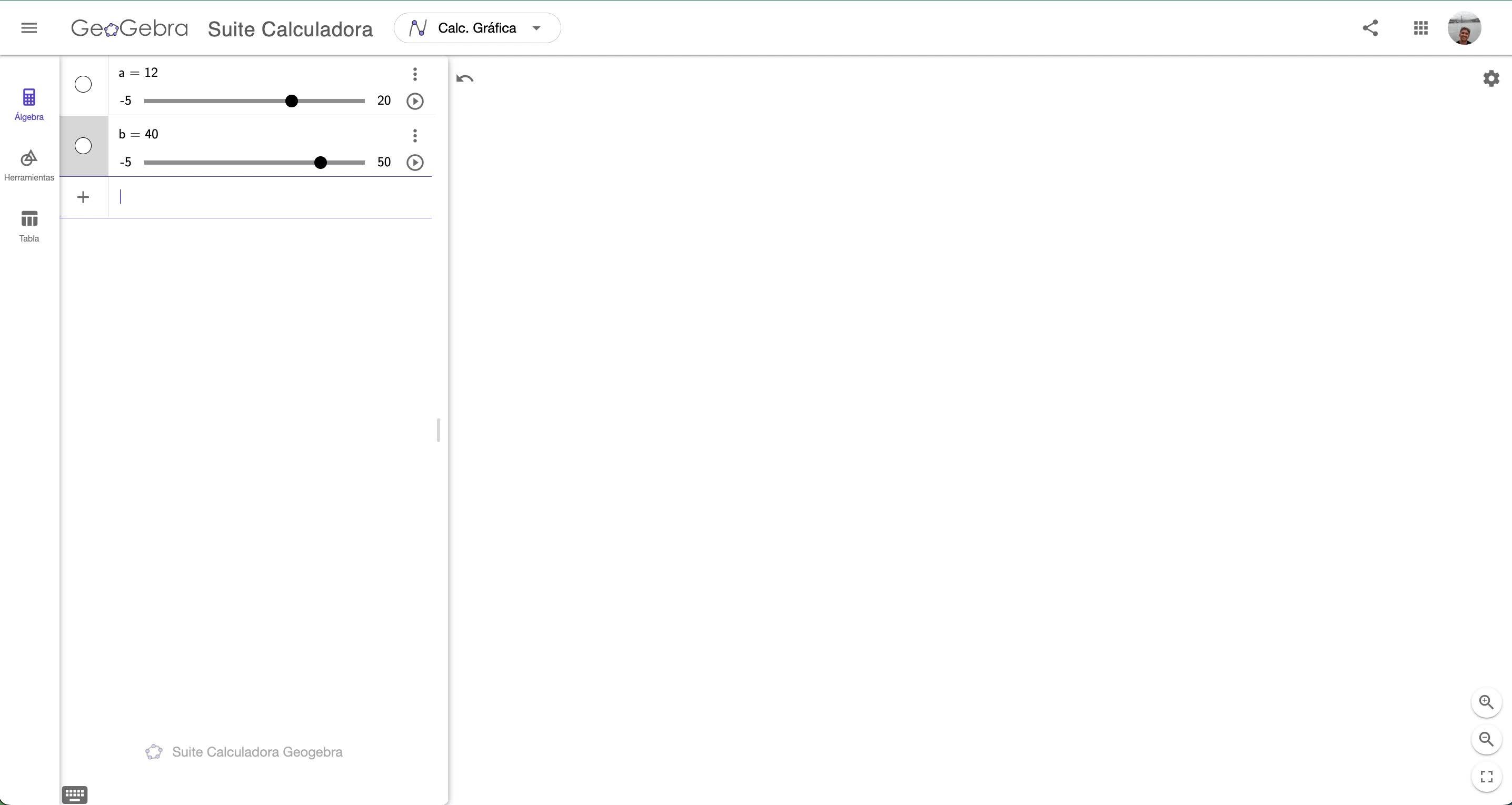Screen dimensions: 1512x805
Task: Open the main hamburger menu
Action: click(29, 28)
